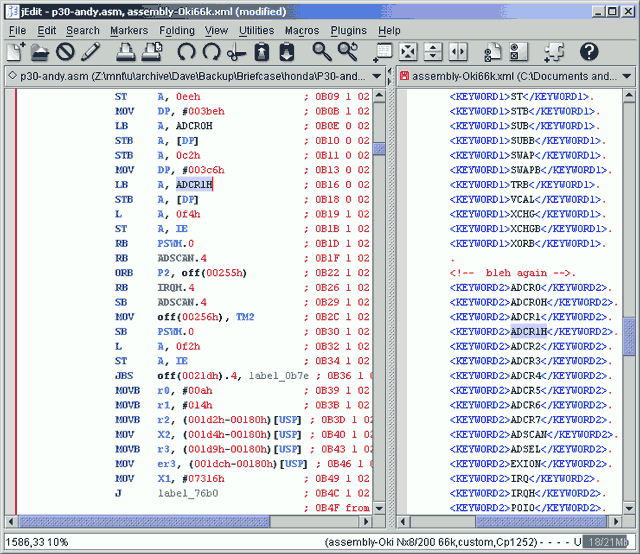Expand the p30-andy.asm buffer dropdown
Image resolution: width=640 pixels, height=554 pixels.
377,76
